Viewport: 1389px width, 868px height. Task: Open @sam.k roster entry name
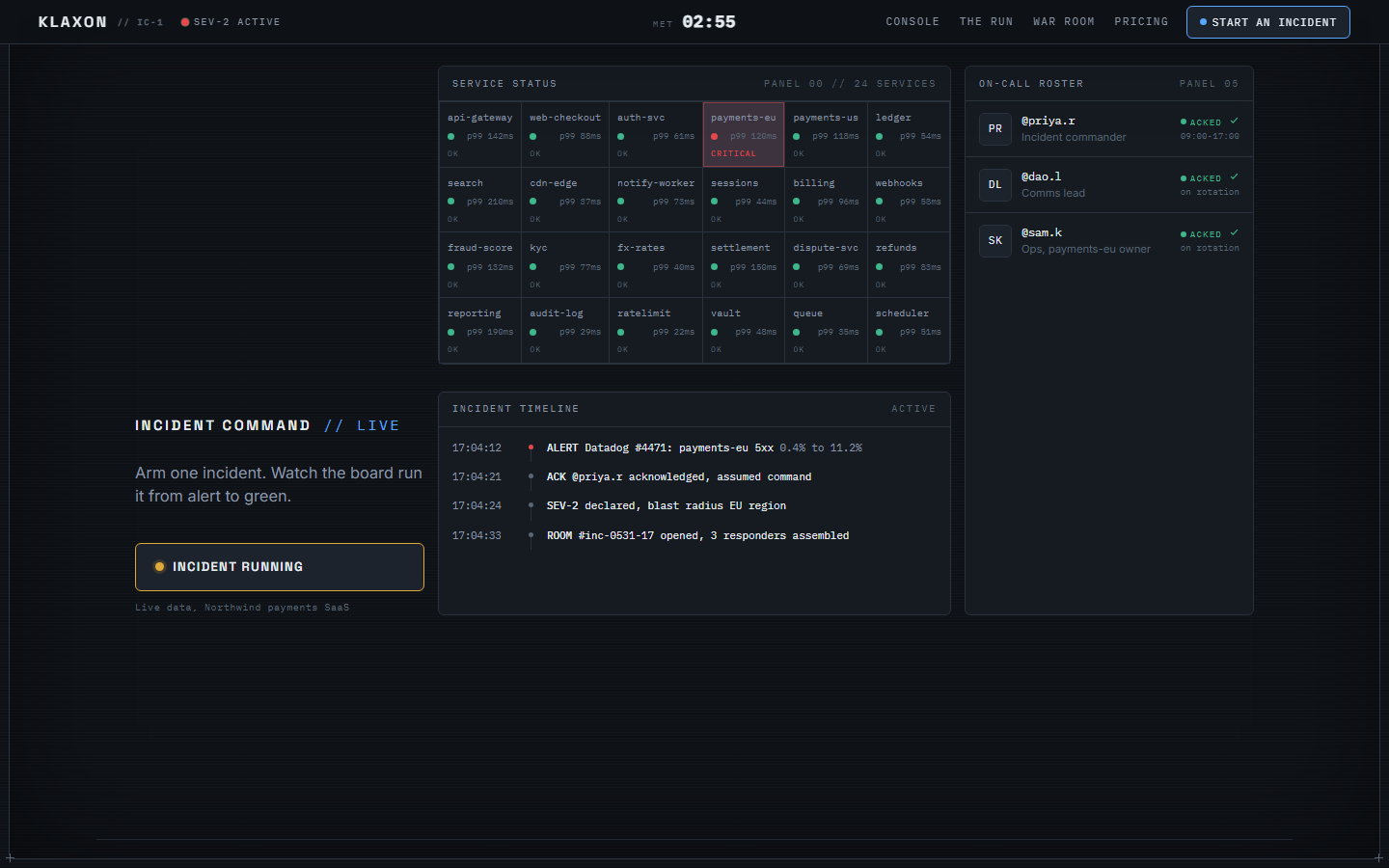(x=1042, y=232)
